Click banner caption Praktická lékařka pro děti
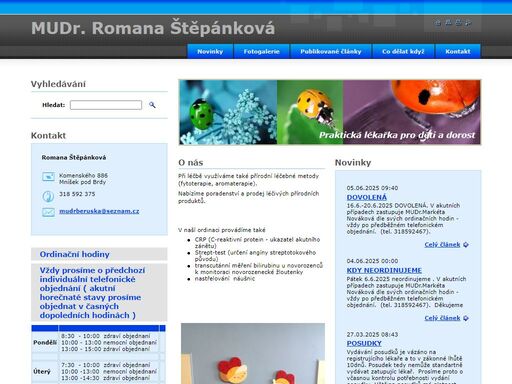The height and width of the screenshot is (384, 512). coord(397,135)
